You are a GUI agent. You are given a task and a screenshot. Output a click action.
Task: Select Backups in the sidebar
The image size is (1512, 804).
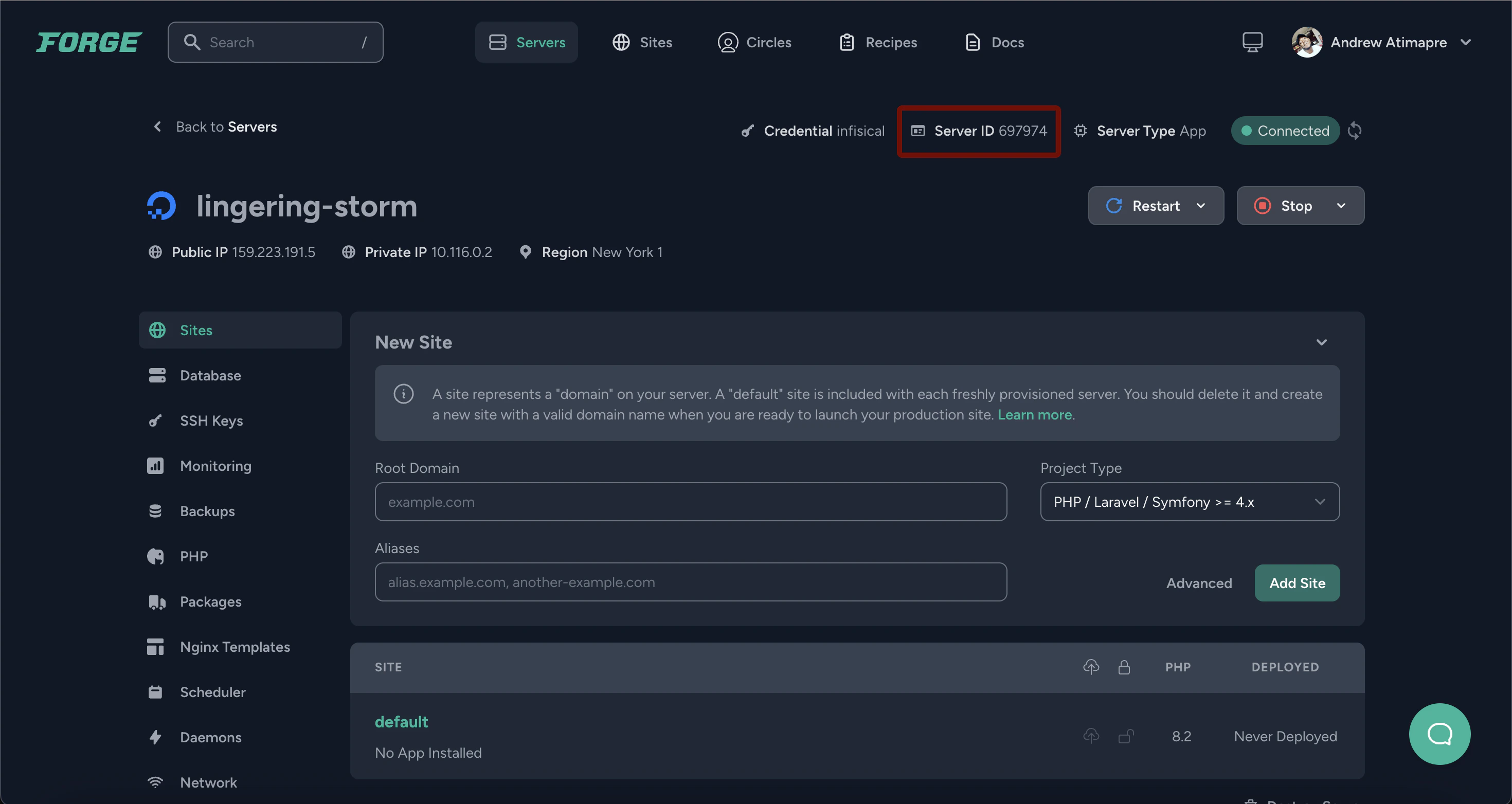tap(240, 511)
